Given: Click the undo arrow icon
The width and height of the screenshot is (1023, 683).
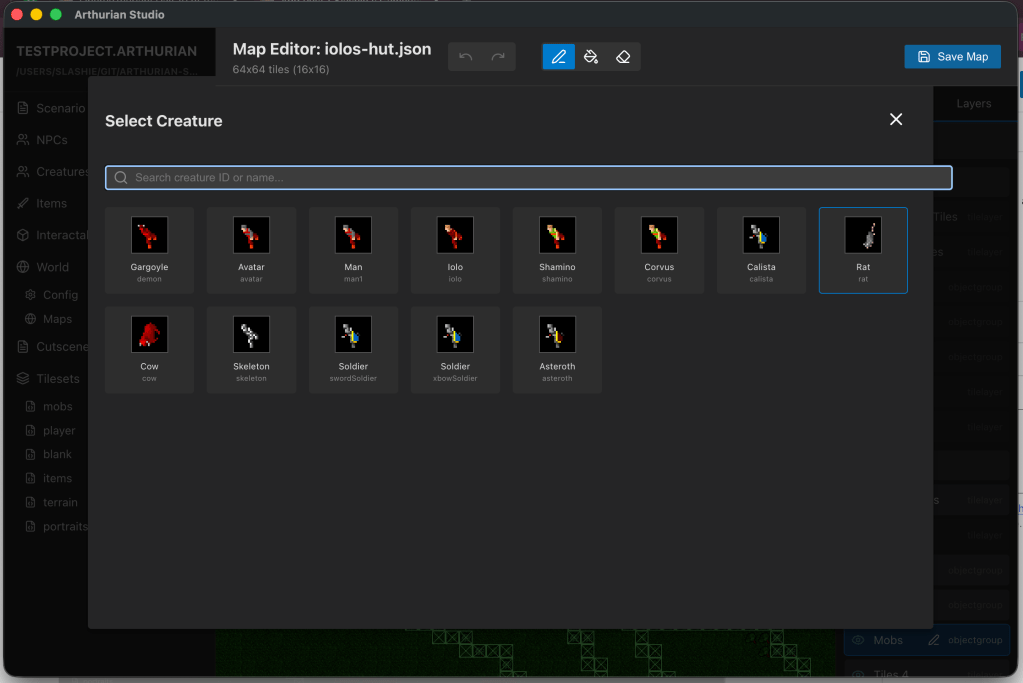Looking at the screenshot, I should [x=466, y=57].
